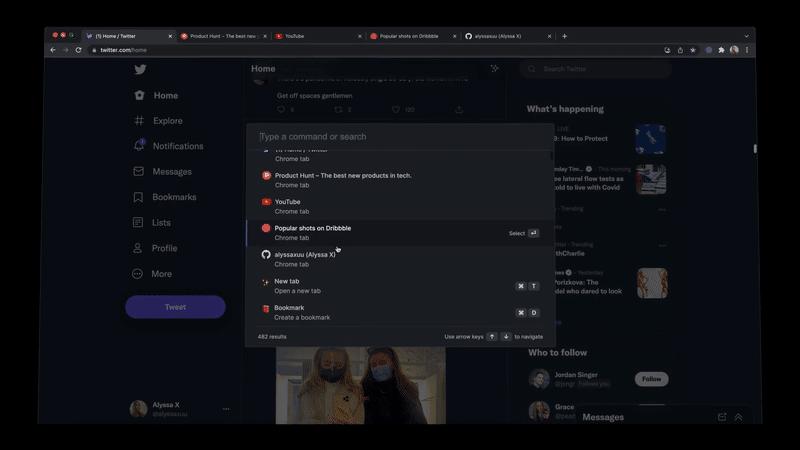Select YouTube Chrome tab result
Image resolution: width=800 pixels, height=450 pixels.
pos(400,207)
